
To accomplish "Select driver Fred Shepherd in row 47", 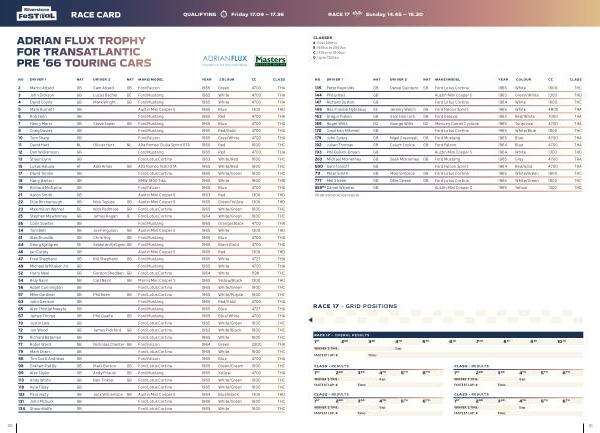I will coord(43,259).
